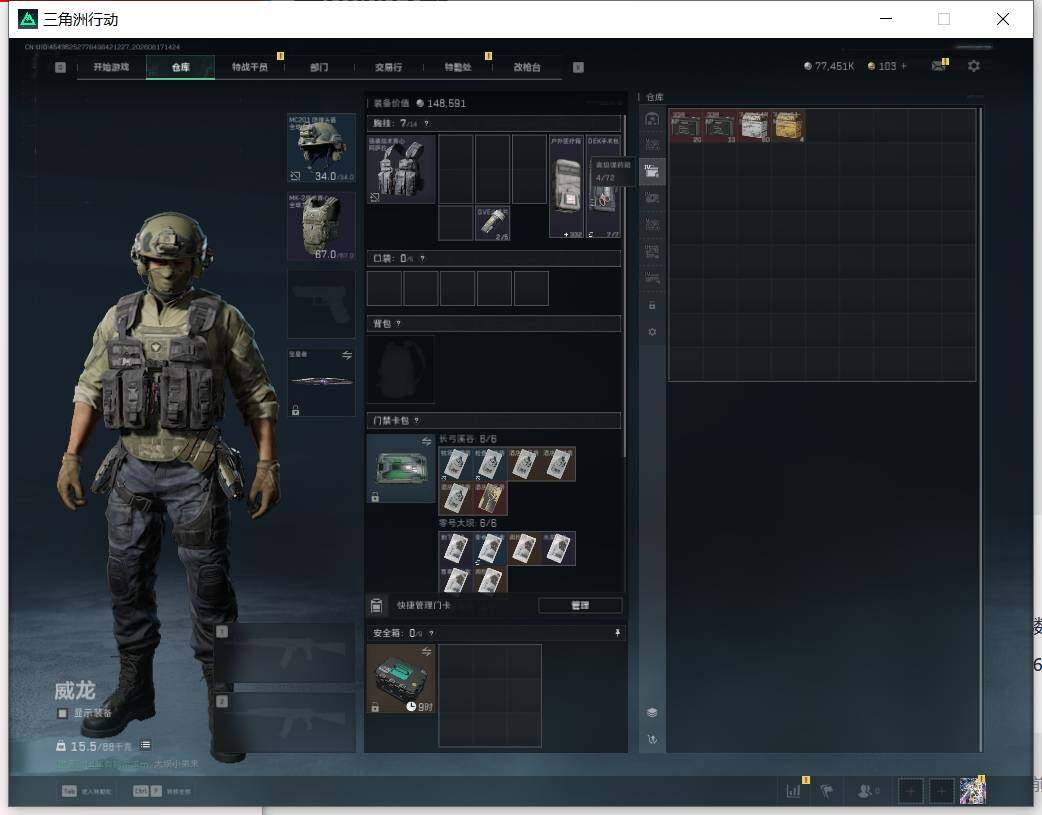The height and width of the screenshot is (815, 1042).
Task: Select the MC201 helmet equipment slot
Action: pos(321,148)
